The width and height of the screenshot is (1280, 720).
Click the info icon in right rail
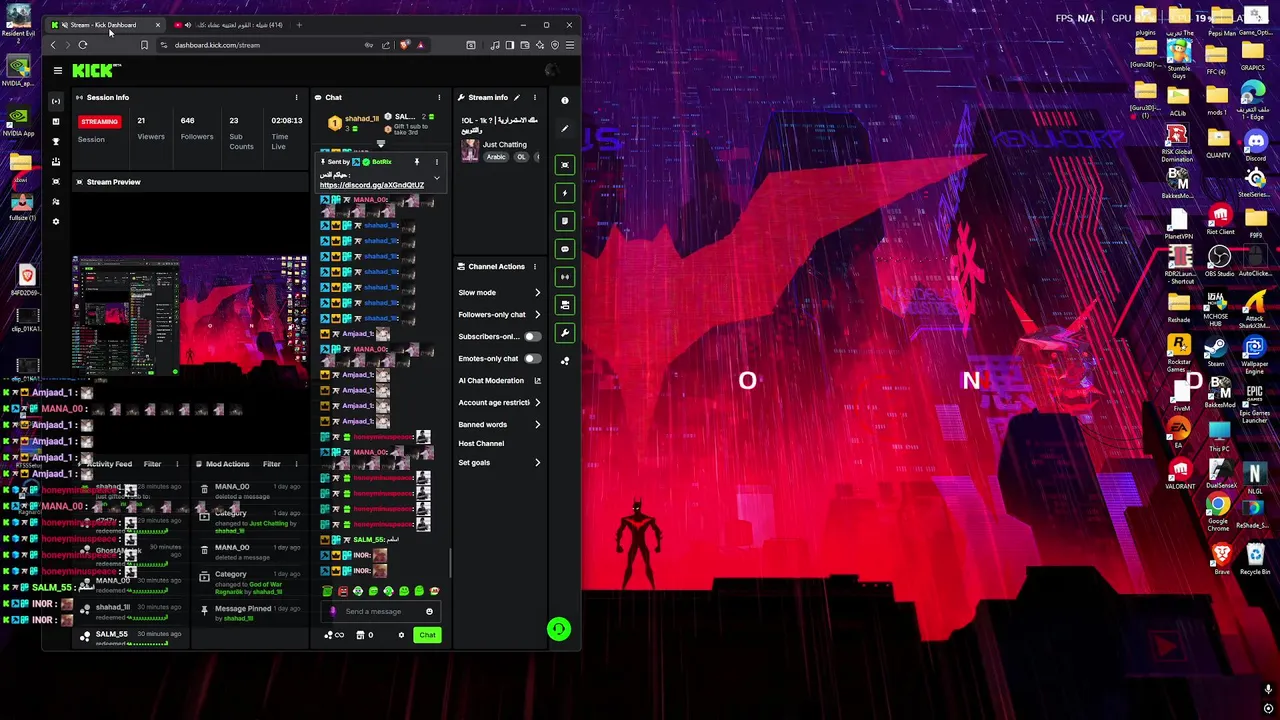click(565, 100)
